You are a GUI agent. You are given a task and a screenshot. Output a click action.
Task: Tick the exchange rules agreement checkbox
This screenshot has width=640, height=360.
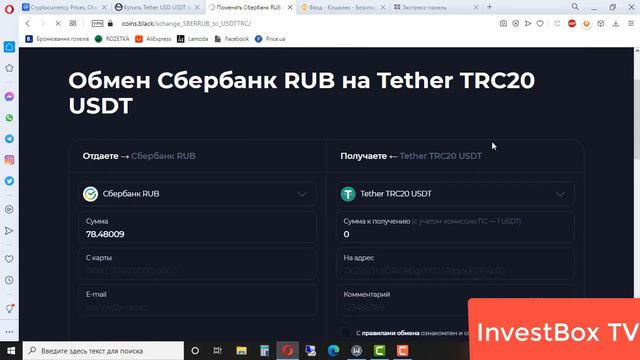(346, 333)
